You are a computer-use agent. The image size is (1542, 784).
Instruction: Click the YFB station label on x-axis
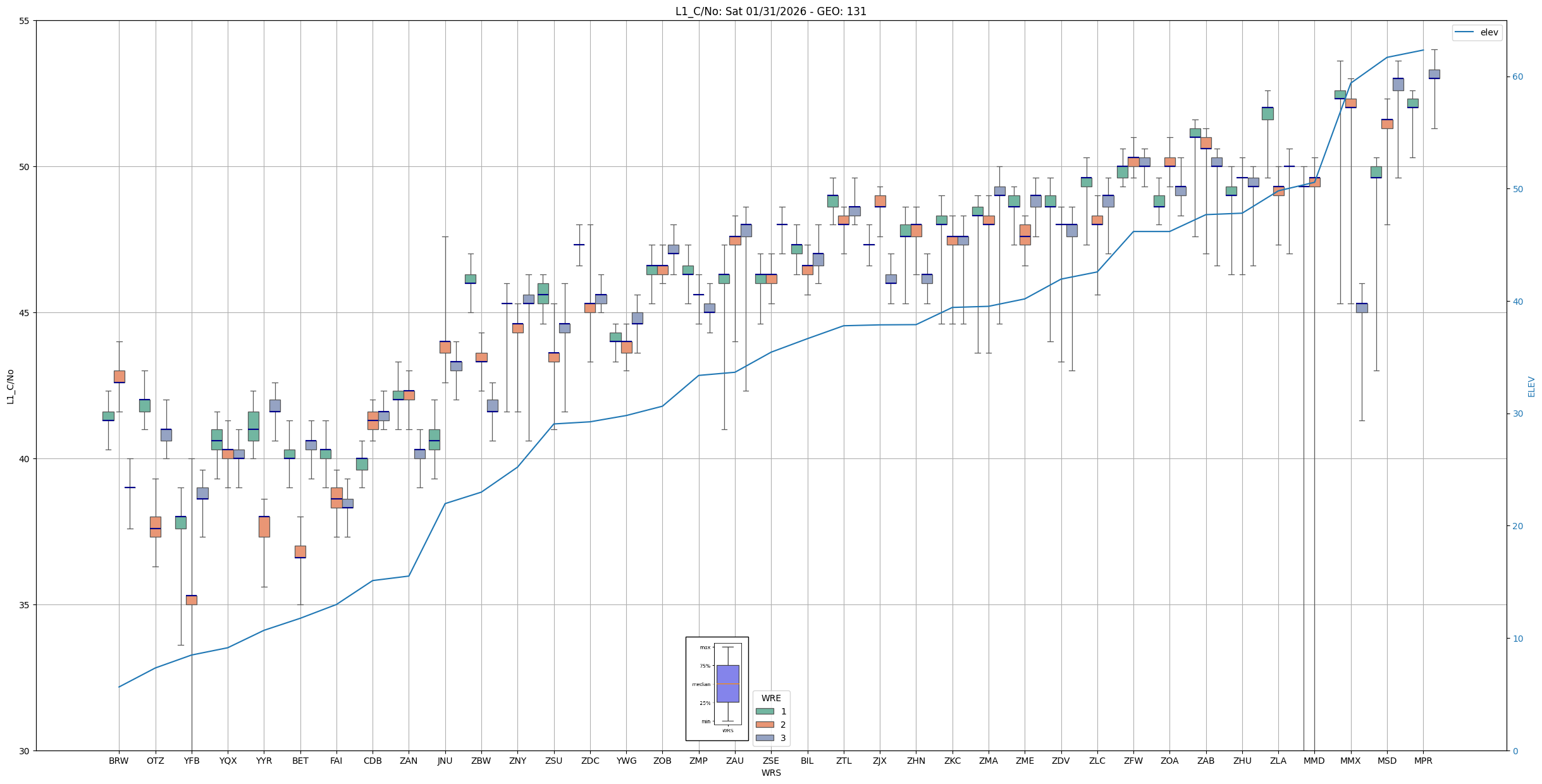point(192,761)
